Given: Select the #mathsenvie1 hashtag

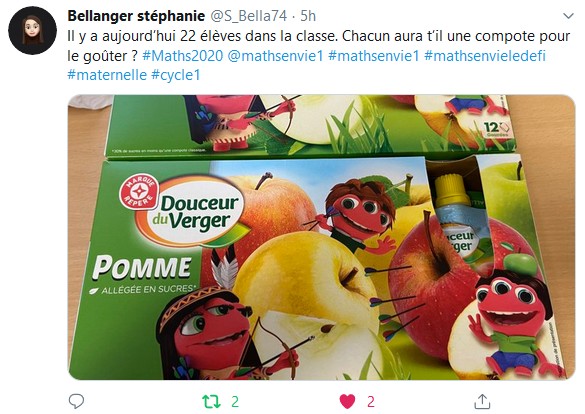Looking at the screenshot, I should pyautogui.click(x=374, y=56).
